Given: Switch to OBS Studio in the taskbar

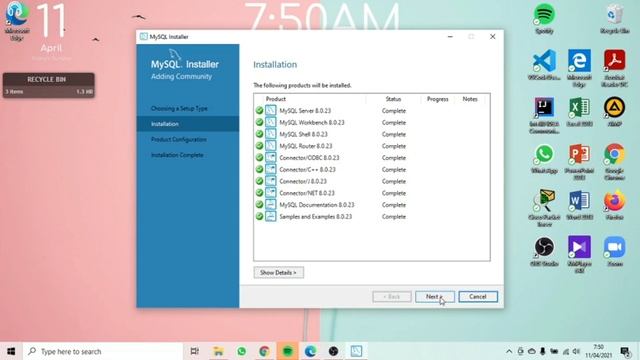Looking at the screenshot, I should click(x=333, y=351).
